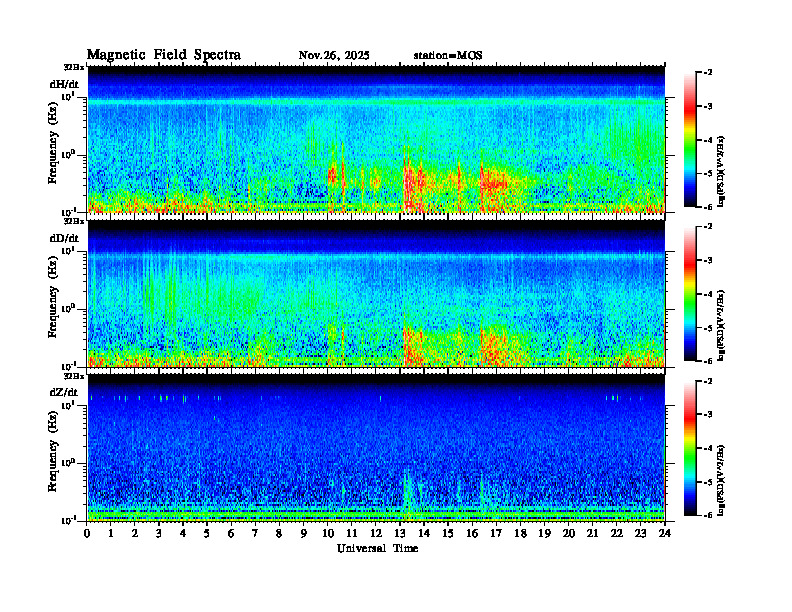Click the color bar beside the dZ/dt spectrogram
The width and height of the screenshot is (792, 612).
pyautogui.click(x=690, y=448)
